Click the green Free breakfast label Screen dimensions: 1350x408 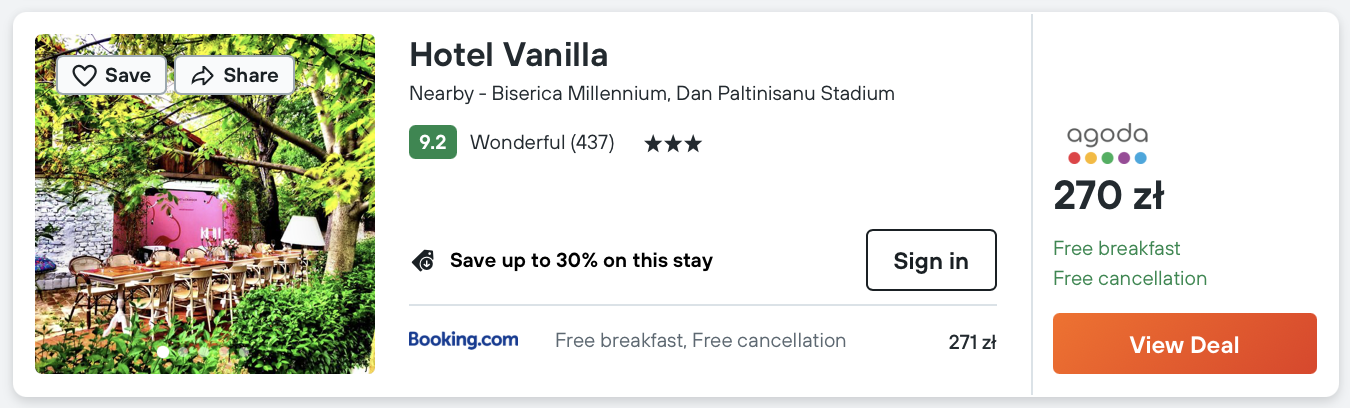(x=1117, y=248)
